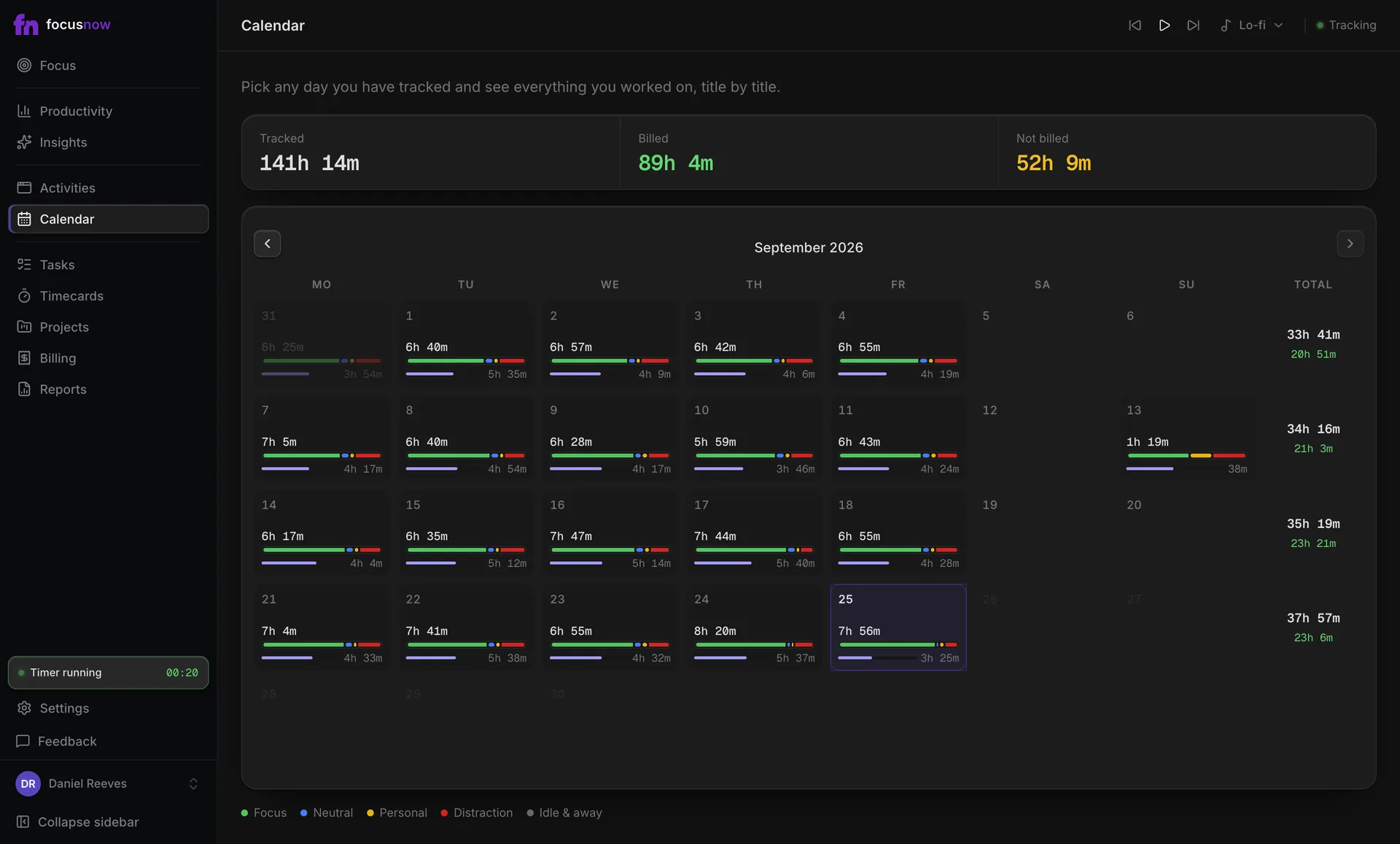Screen dimensions: 1400x844
Task: Click the Not billed 52h 9m value
Action: coord(1054,163)
